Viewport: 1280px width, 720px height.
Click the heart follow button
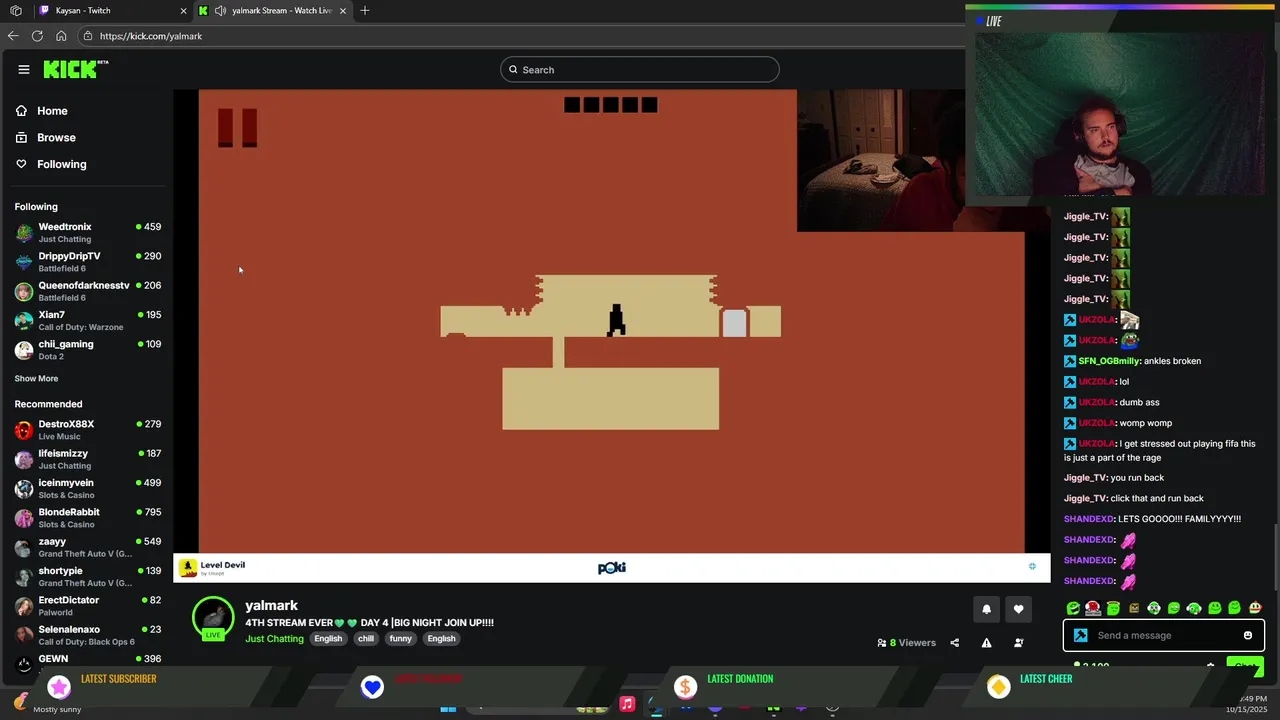tap(1018, 609)
